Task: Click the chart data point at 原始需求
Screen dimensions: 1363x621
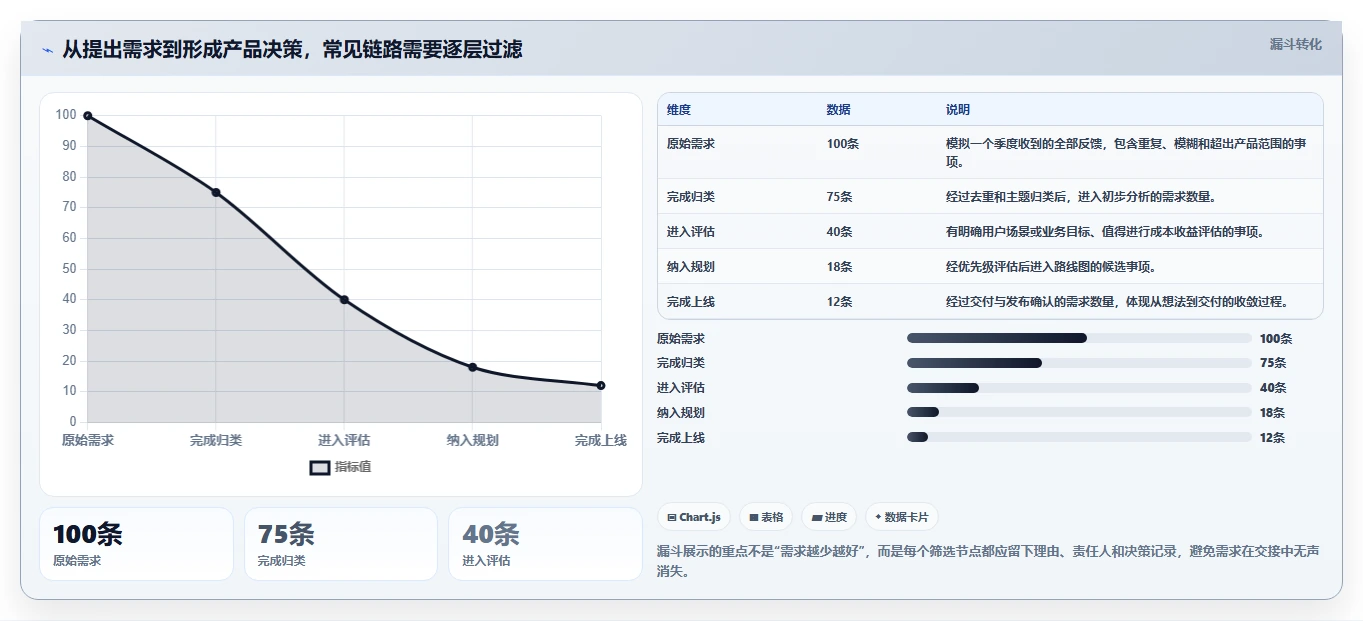Action: [x=88, y=116]
